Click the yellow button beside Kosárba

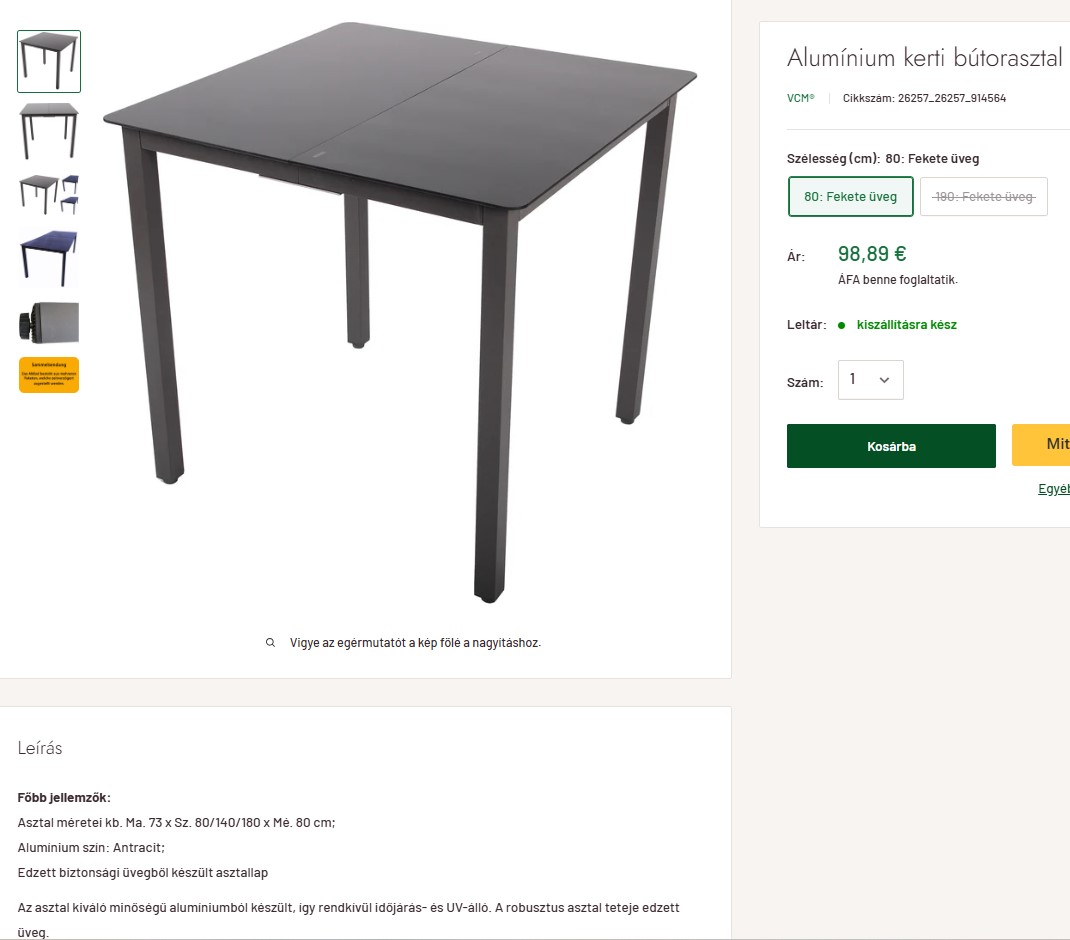click(1041, 444)
